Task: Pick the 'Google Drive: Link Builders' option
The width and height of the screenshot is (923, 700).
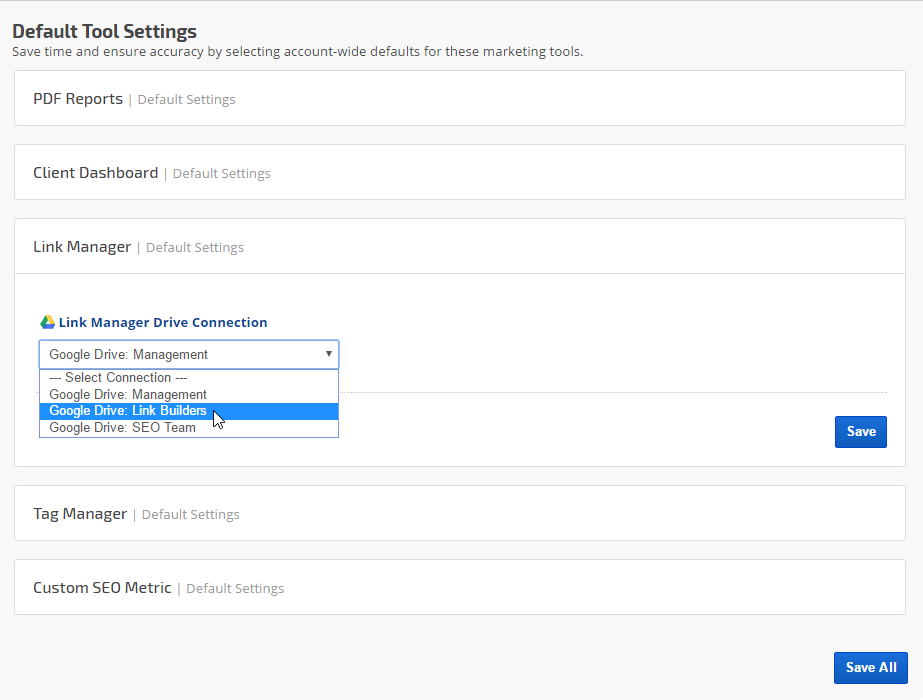Action: pos(128,411)
